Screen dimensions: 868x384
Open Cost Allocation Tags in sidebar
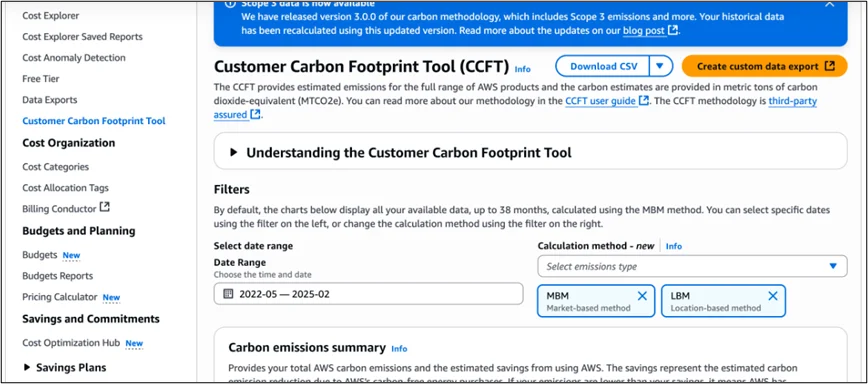point(65,188)
